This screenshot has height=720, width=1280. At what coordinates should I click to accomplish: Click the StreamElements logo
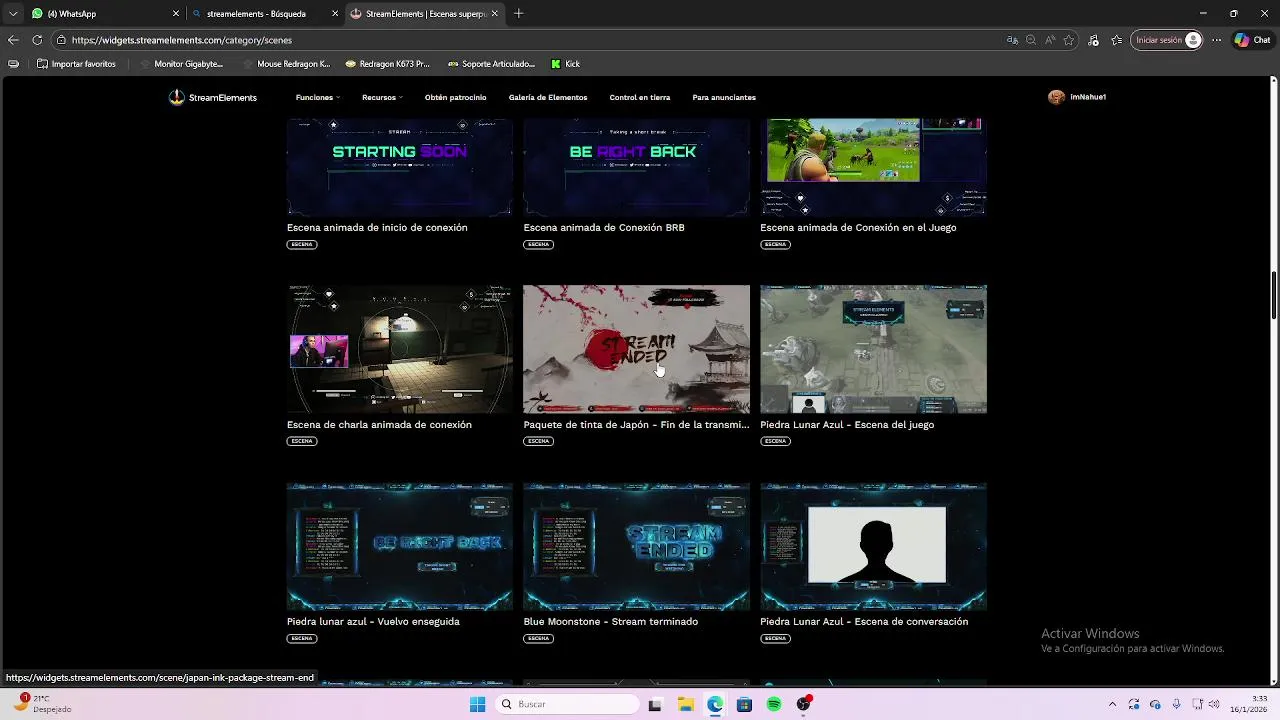(x=213, y=97)
